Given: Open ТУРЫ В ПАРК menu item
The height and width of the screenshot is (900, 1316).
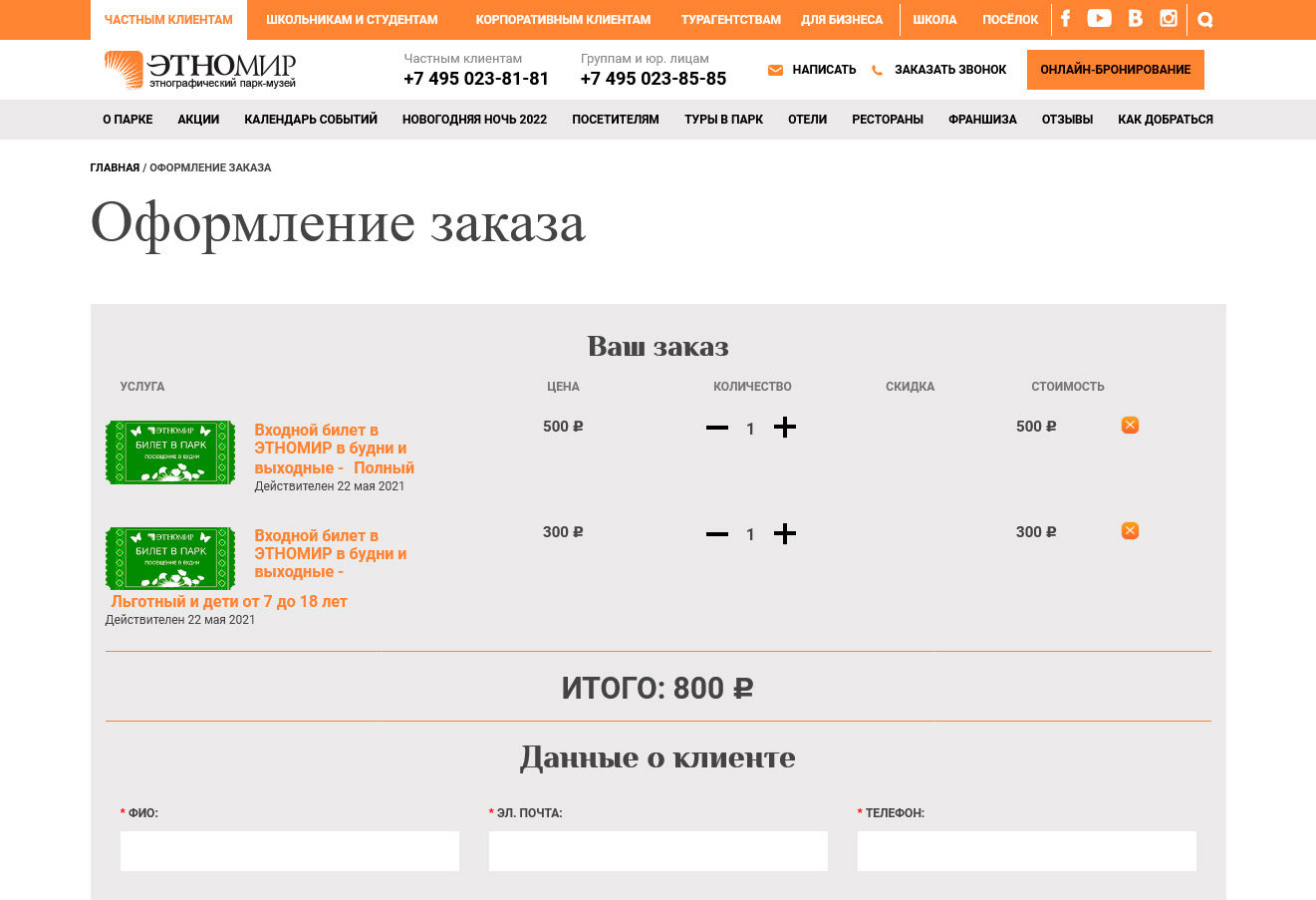Looking at the screenshot, I should click(x=723, y=120).
